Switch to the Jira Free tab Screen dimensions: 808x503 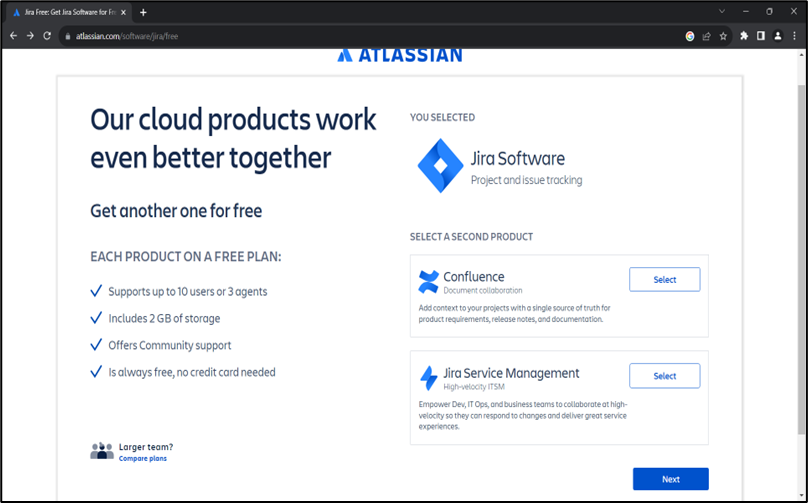click(x=67, y=12)
